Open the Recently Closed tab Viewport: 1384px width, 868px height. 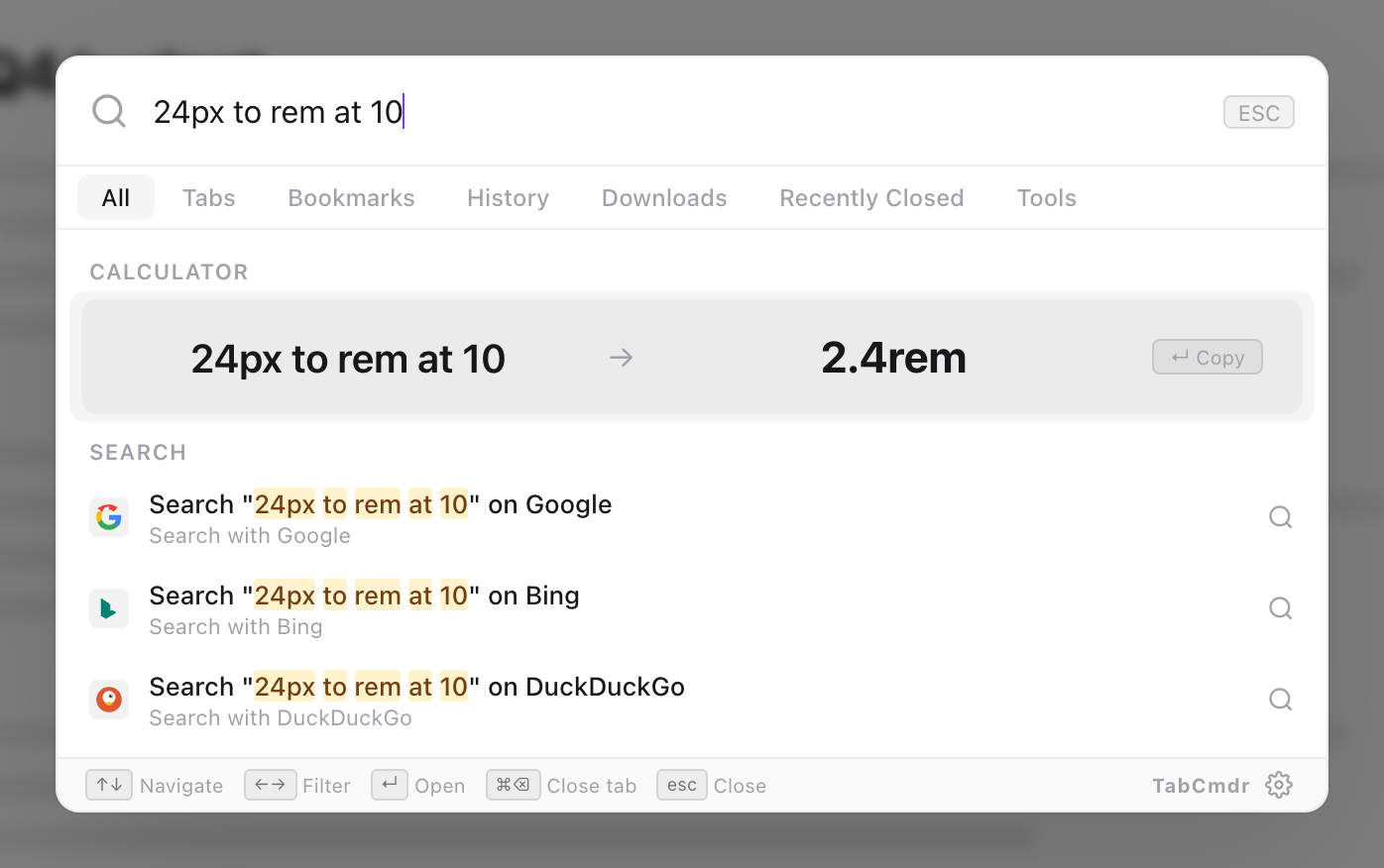click(x=871, y=197)
